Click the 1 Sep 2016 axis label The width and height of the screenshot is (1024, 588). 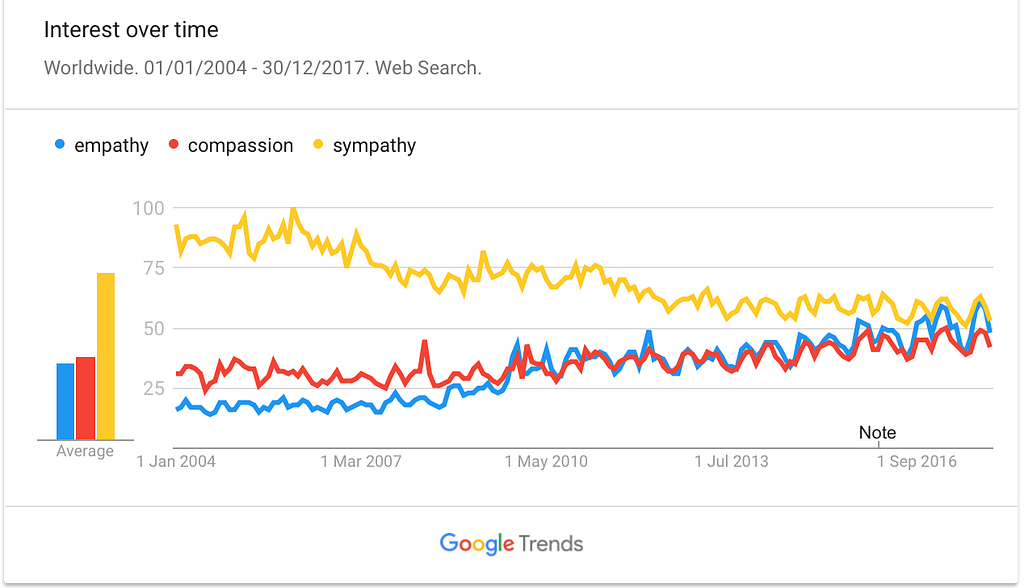pyautogui.click(x=917, y=461)
